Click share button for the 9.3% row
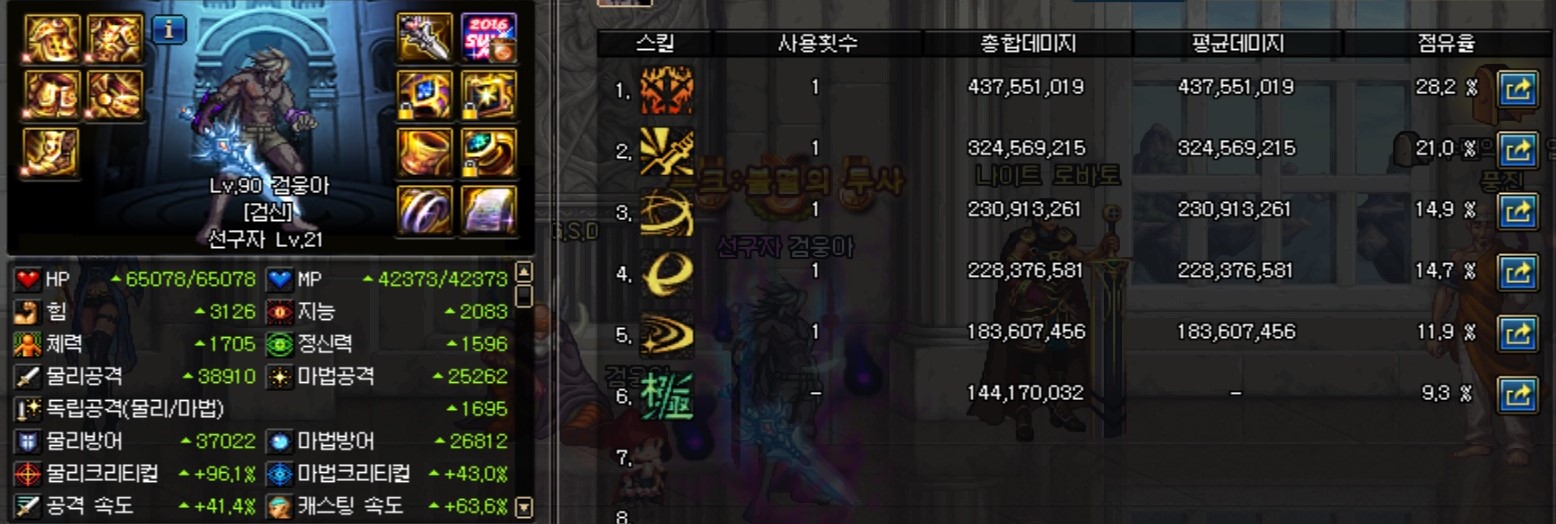 tap(1517, 394)
